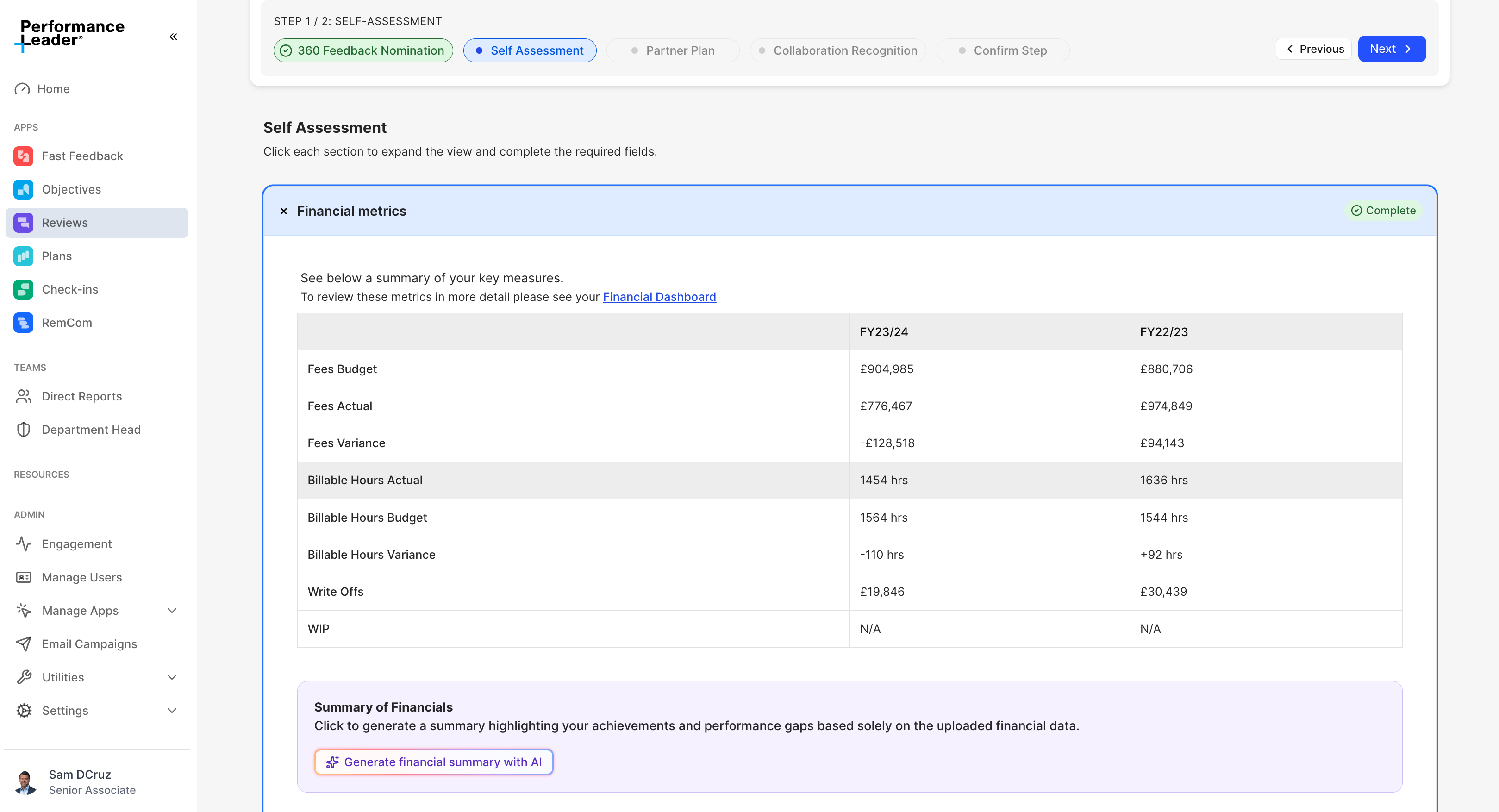Collapse the sidebar using double-chevron icon
Screen dimensions: 1499x812
point(173,37)
